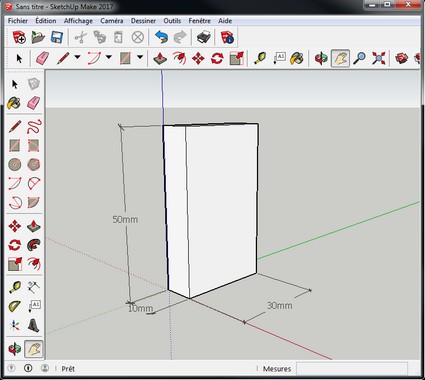Expand the Arc tool dropdown arrow
Image resolution: width=425 pixels, height=380 pixels.
[109, 57]
